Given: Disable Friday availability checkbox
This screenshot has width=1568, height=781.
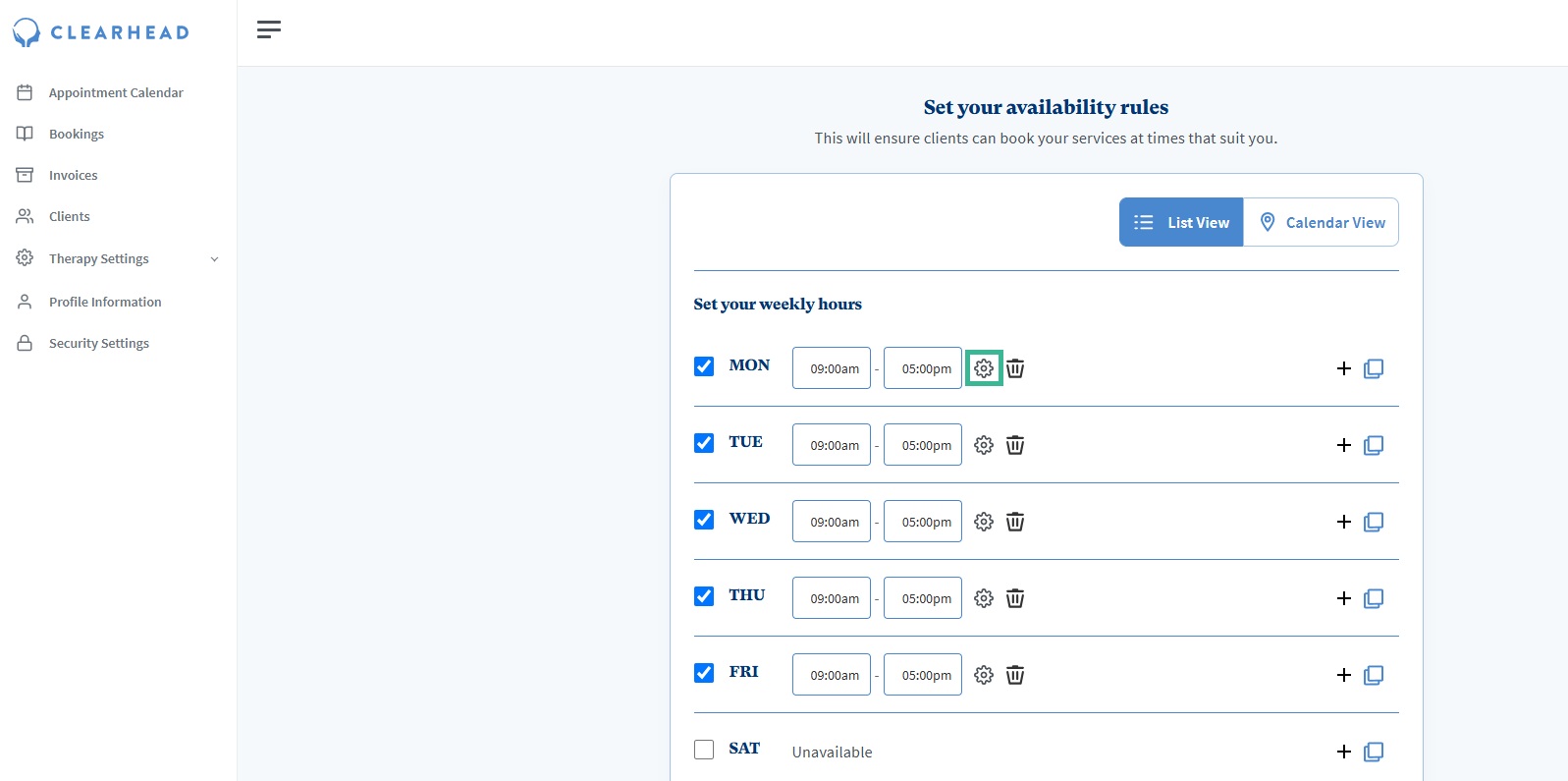Looking at the screenshot, I should [x=704, y=673].
